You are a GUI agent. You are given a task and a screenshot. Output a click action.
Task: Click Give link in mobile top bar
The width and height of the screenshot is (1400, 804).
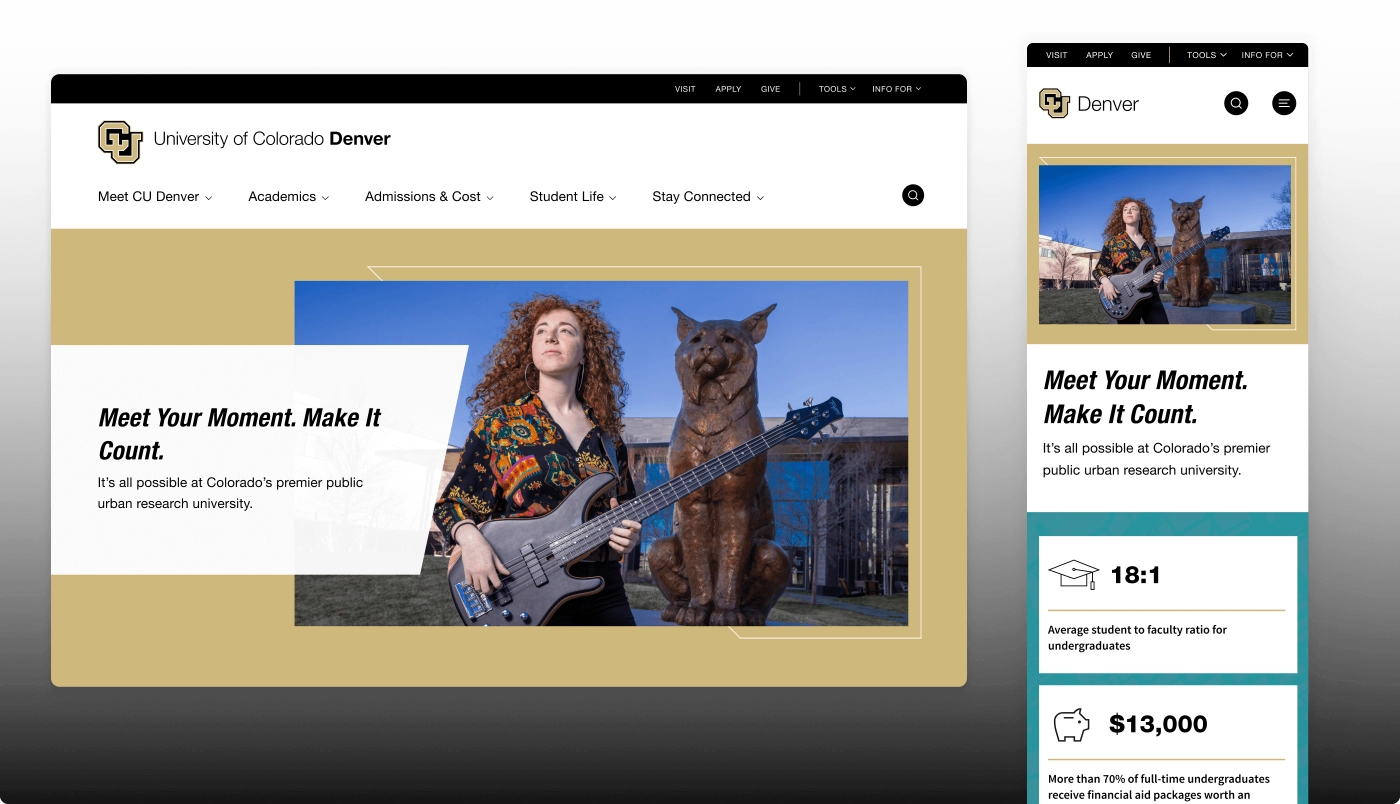[1141, 55]
